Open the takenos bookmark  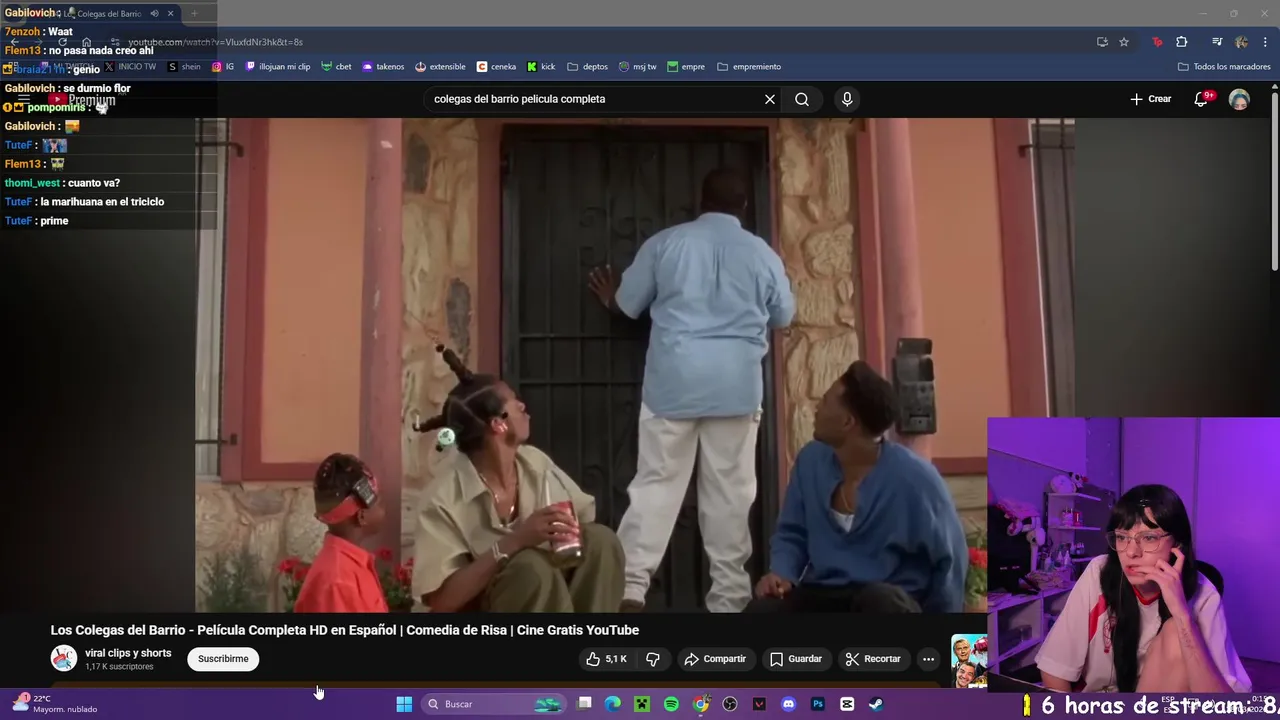tap(383, 67)
